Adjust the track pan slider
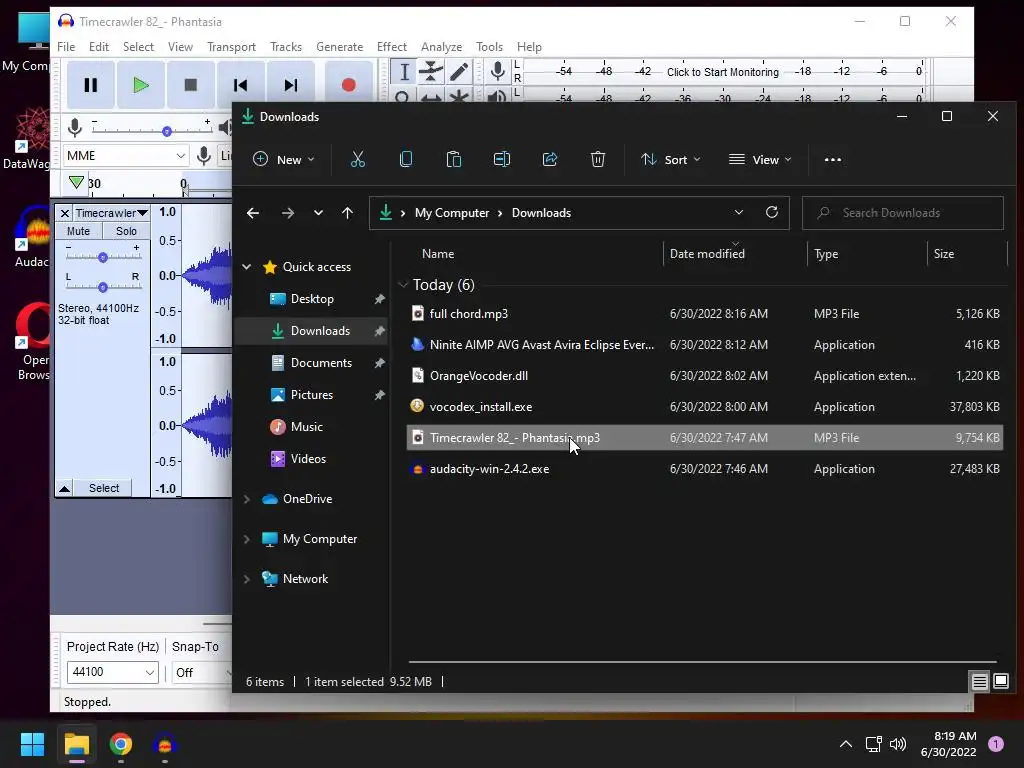 pyautogui.click(x=103, y=287)
